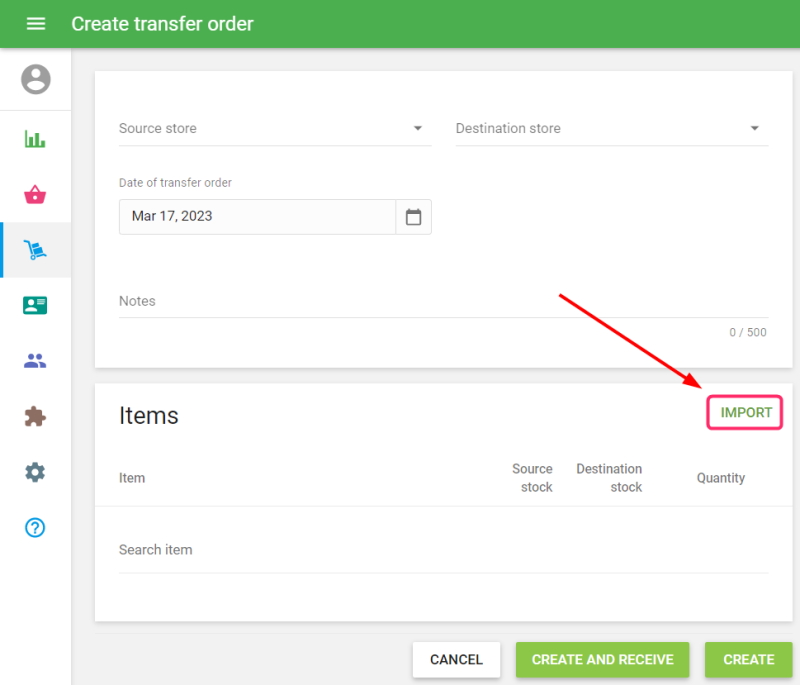
Task: Click the CREATE AND RECEIVE button
Action: [602, 660]
